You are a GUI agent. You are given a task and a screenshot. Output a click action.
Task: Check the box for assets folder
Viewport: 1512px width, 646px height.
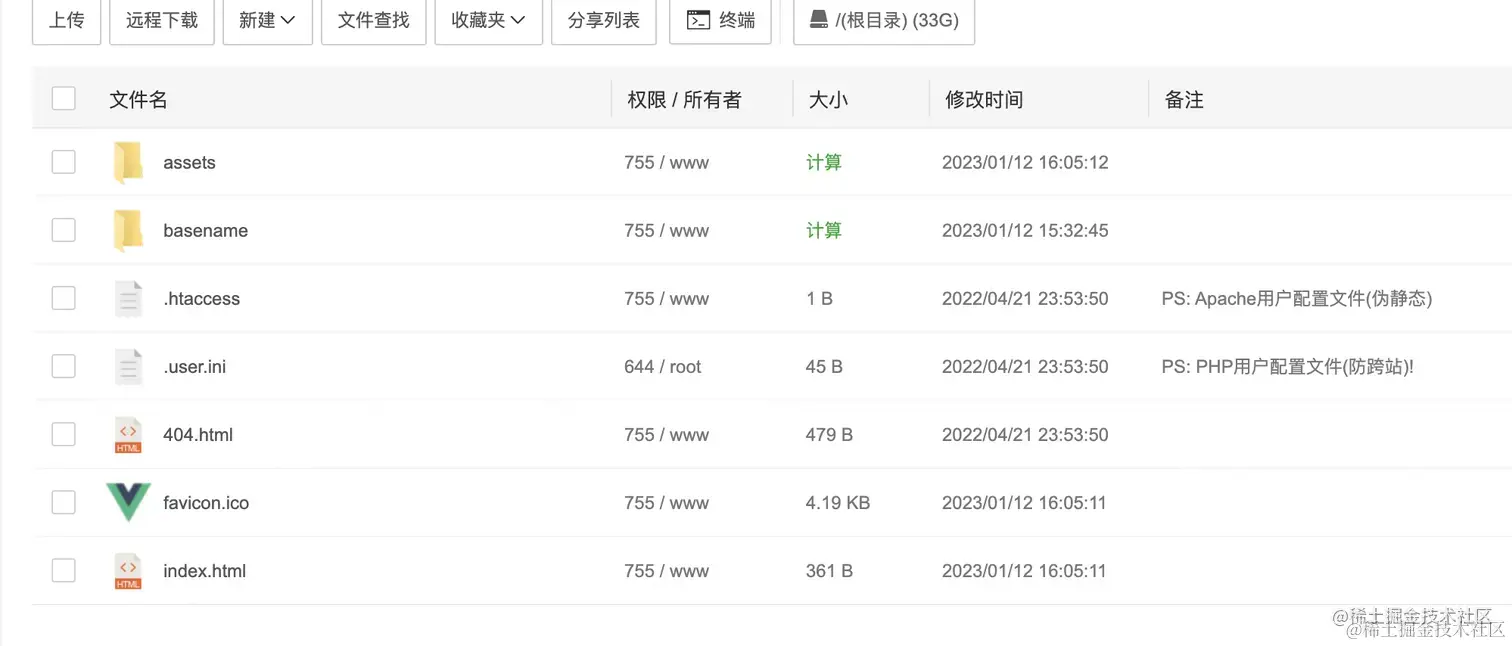(64, 162)
